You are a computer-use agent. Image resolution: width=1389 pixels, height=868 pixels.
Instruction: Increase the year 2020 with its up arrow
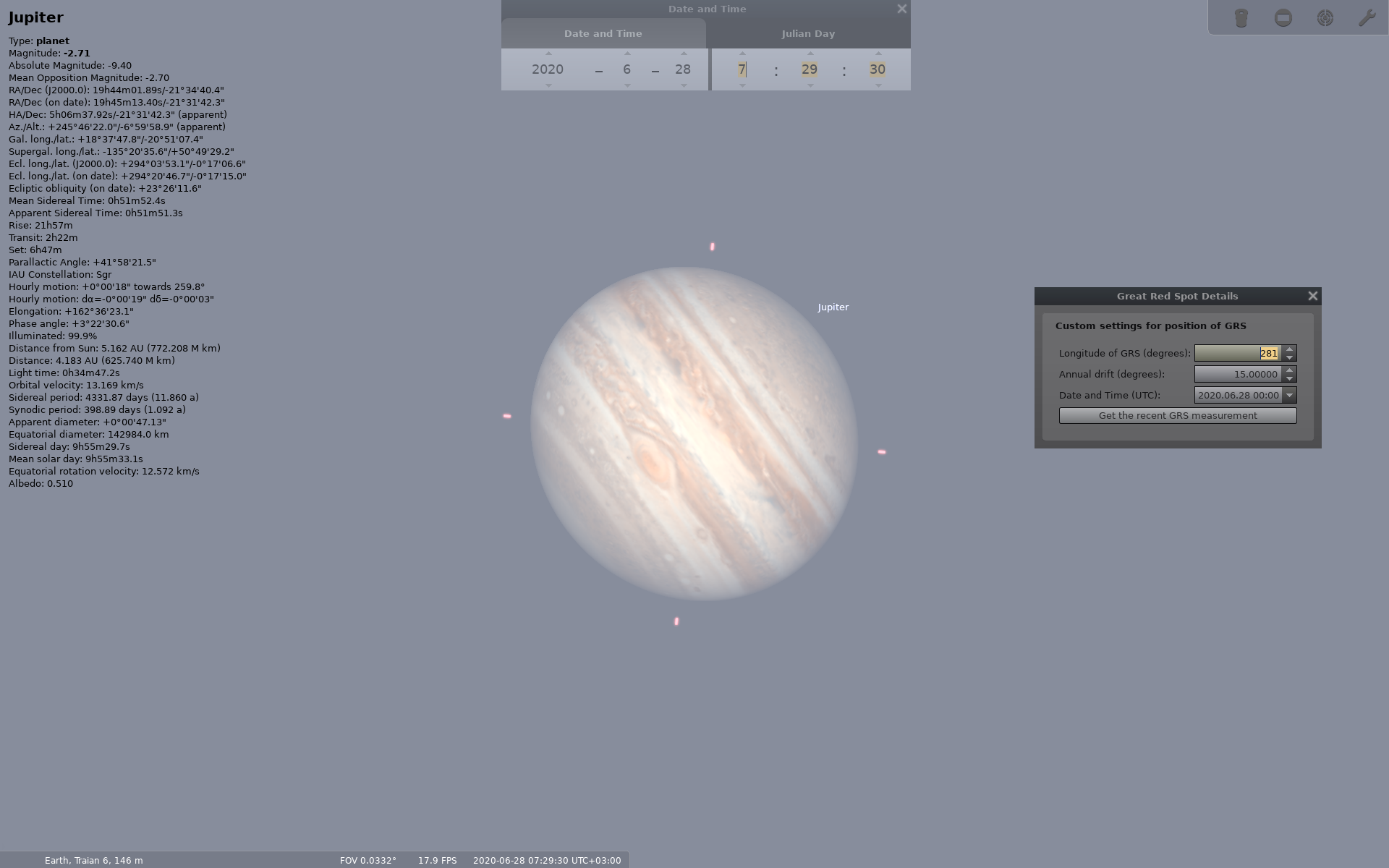pyautogui.click(x=548, y=53)
